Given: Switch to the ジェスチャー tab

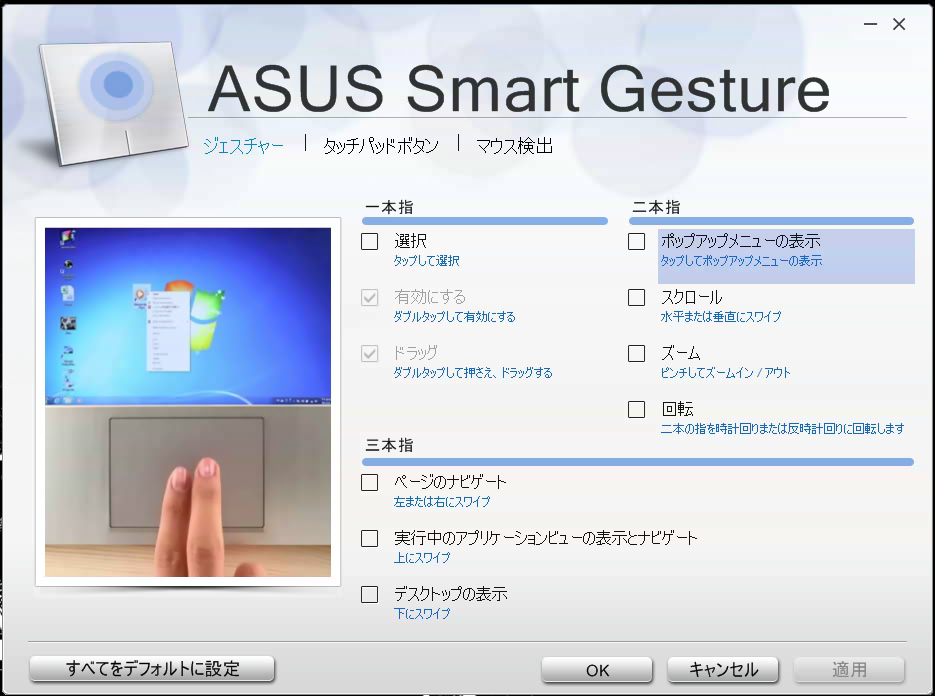Looking at the screenshot, I should 243,146.
